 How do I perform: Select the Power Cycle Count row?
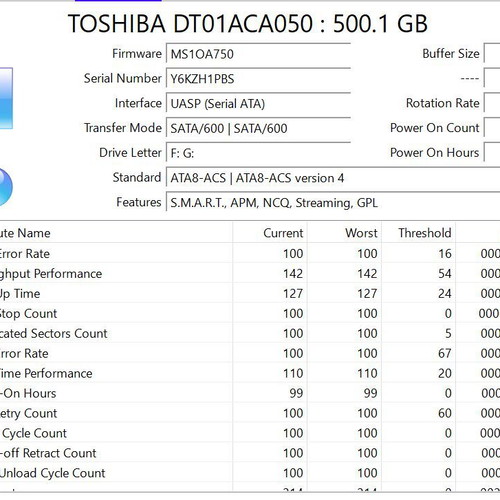250,433
